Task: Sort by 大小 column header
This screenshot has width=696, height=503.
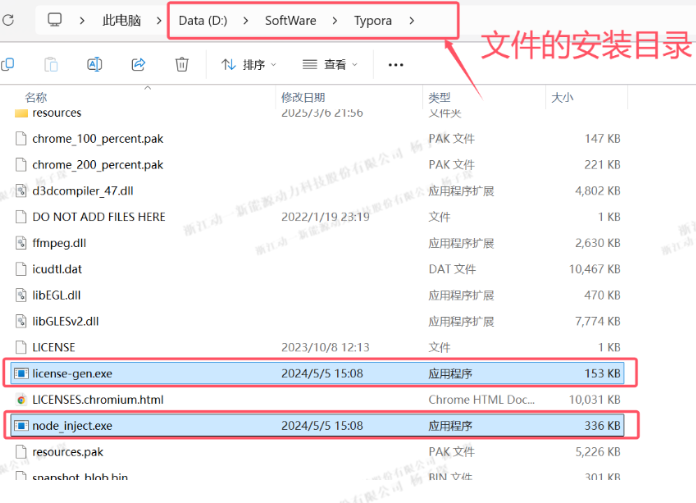Action: (x=562, y=97)
